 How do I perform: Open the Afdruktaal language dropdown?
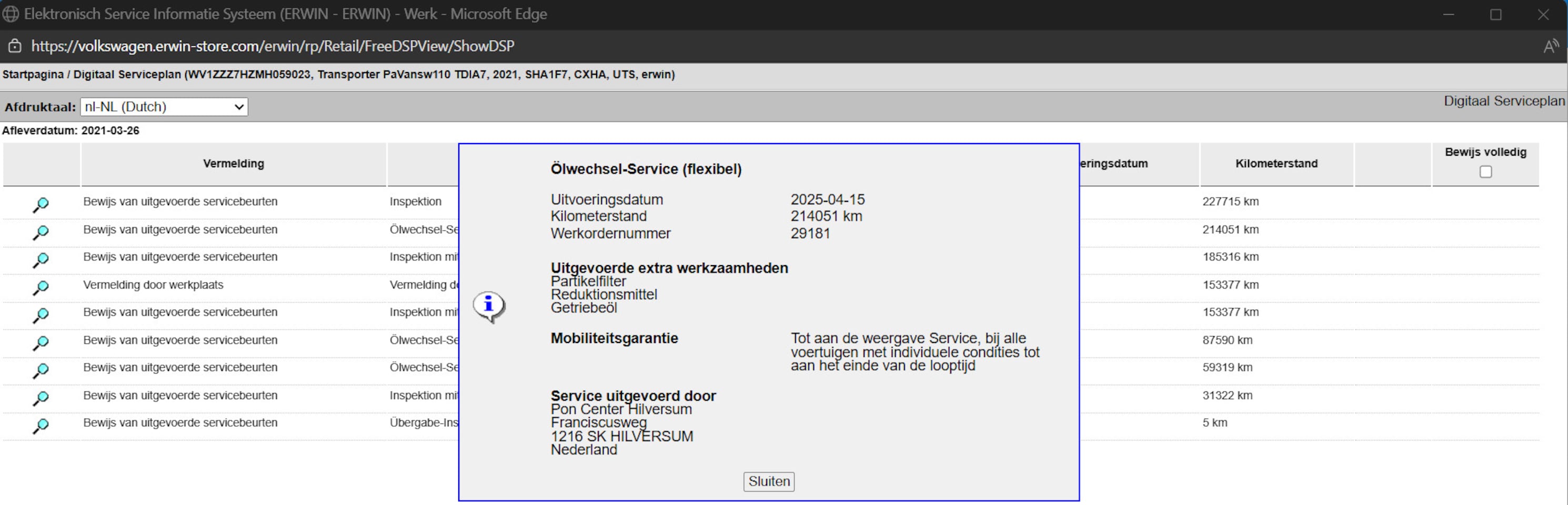click(x=164, y=107)
